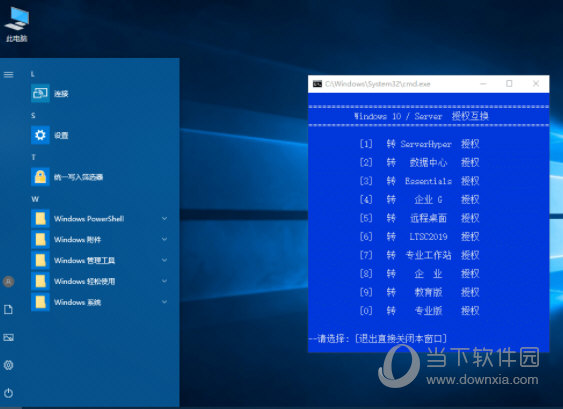Open the 连接 app tile icon
This screenshot has height=409, width=563.
[40, 93]
